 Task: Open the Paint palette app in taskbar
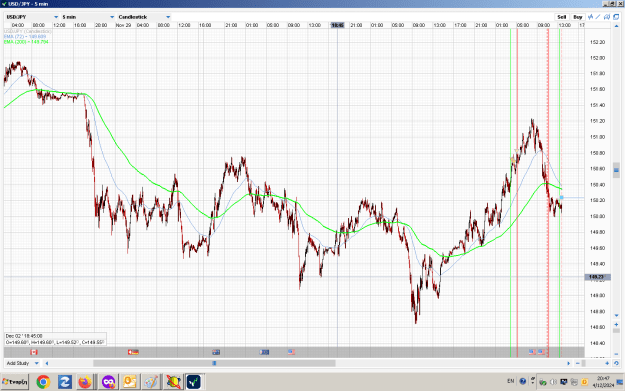pos(151,382)
